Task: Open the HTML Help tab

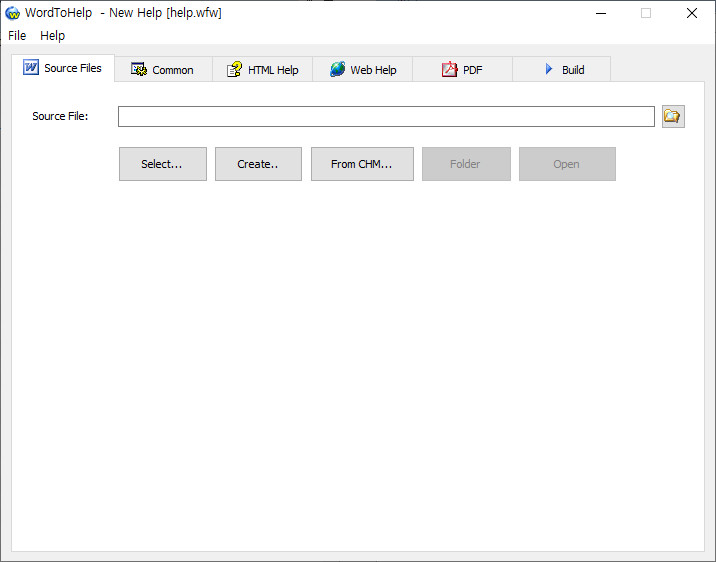Action: pyautogui.click(x=263, y=70)
